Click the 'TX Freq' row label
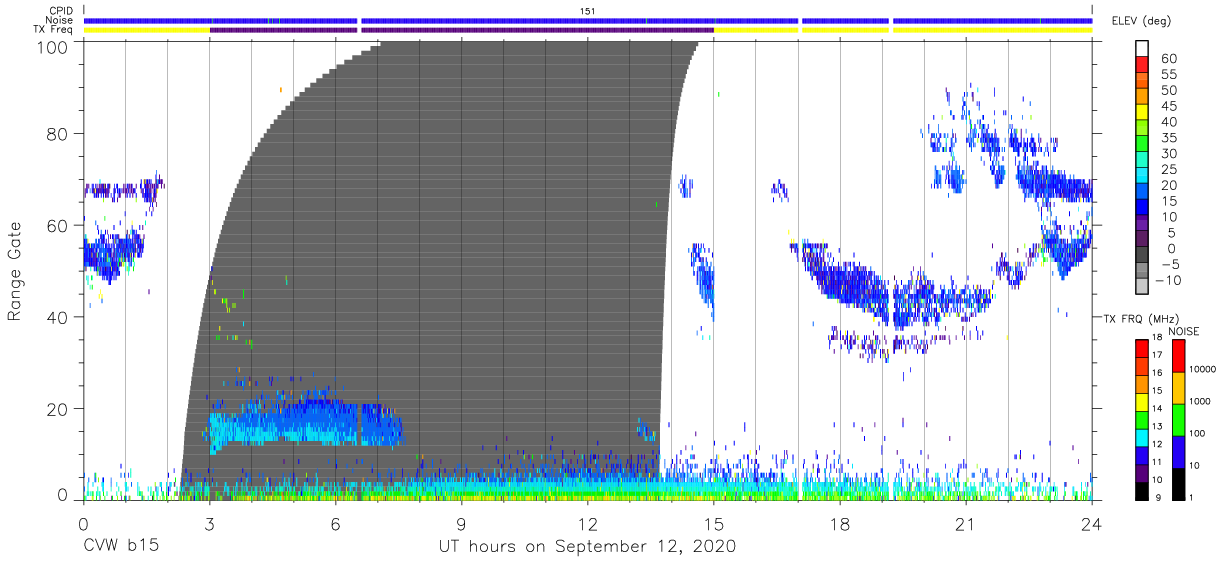1228x567 pixels. pos(55,30)
